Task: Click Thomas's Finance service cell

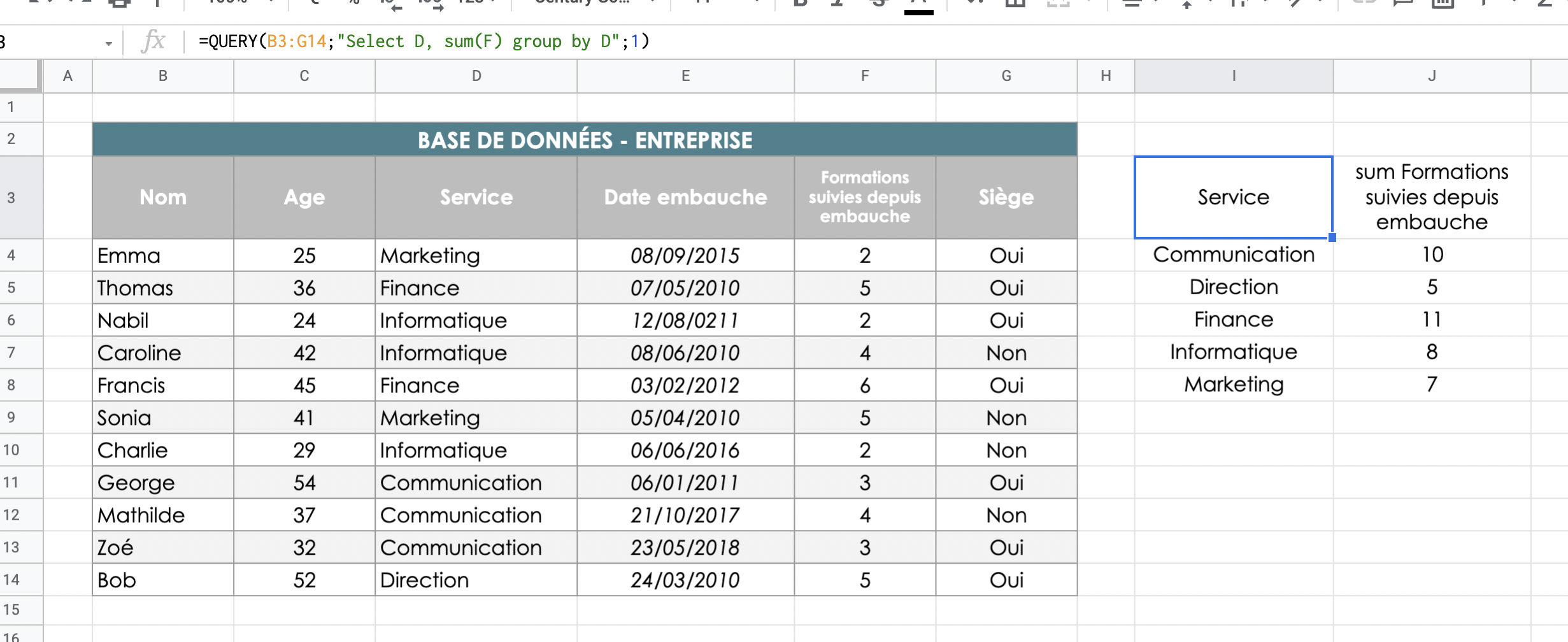Action: 476,288
